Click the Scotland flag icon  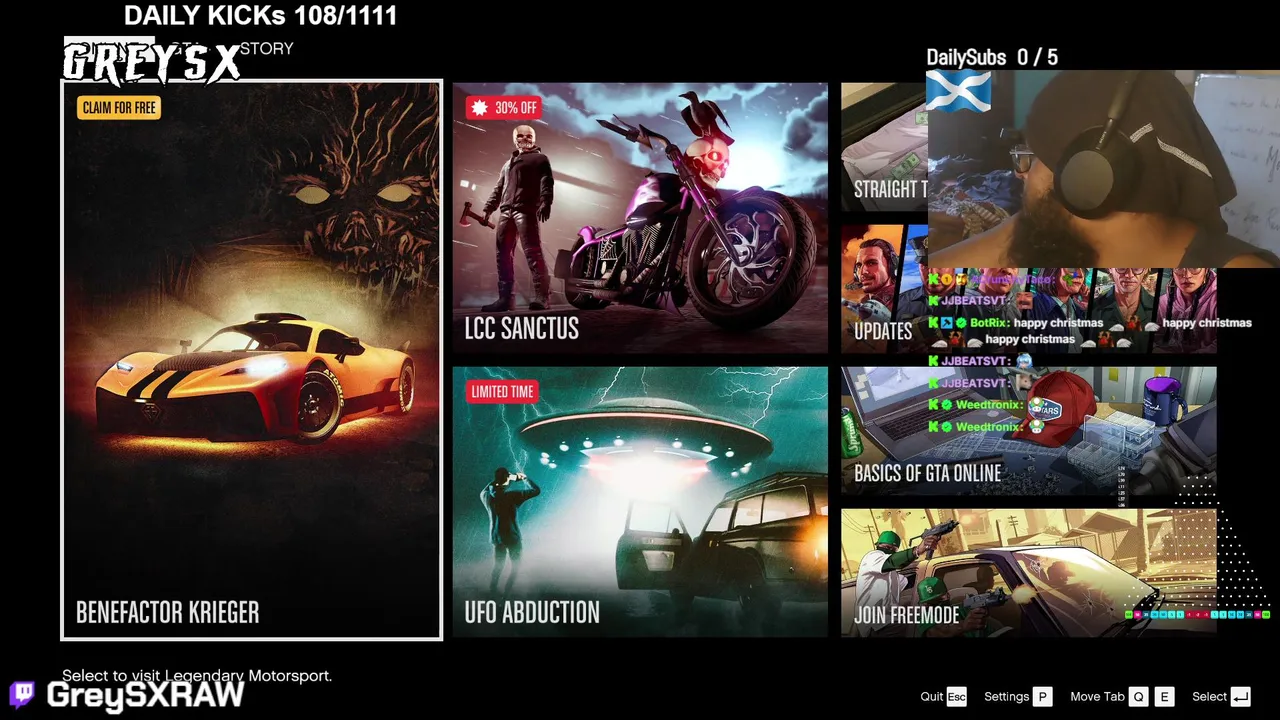click(x=958, y=91)
